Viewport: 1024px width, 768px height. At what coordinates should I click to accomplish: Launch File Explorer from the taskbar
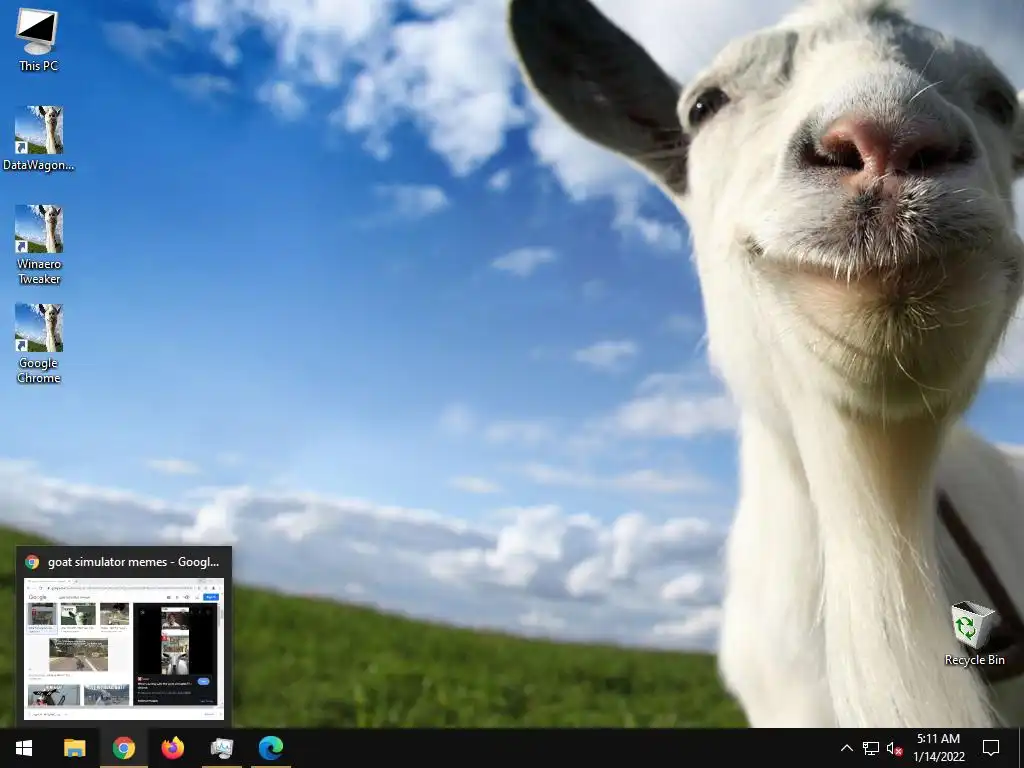tap(74, 748)
